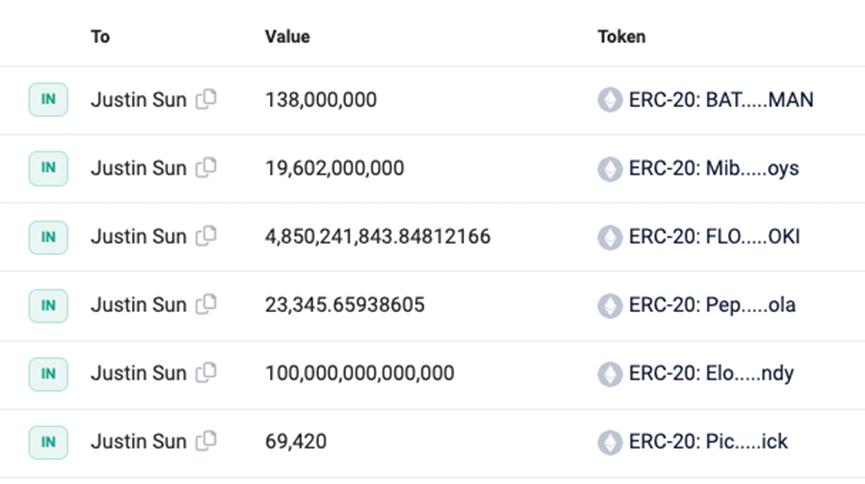Open the ERC-20: Elo.....ndy token
Screen dimensions: 865x484
711,373
